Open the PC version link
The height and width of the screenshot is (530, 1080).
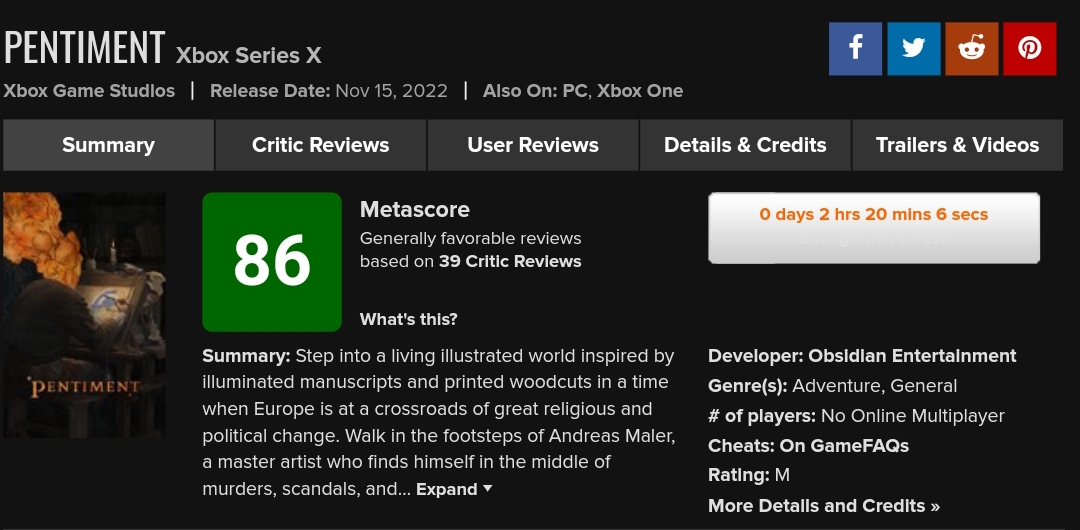[574, 91]
